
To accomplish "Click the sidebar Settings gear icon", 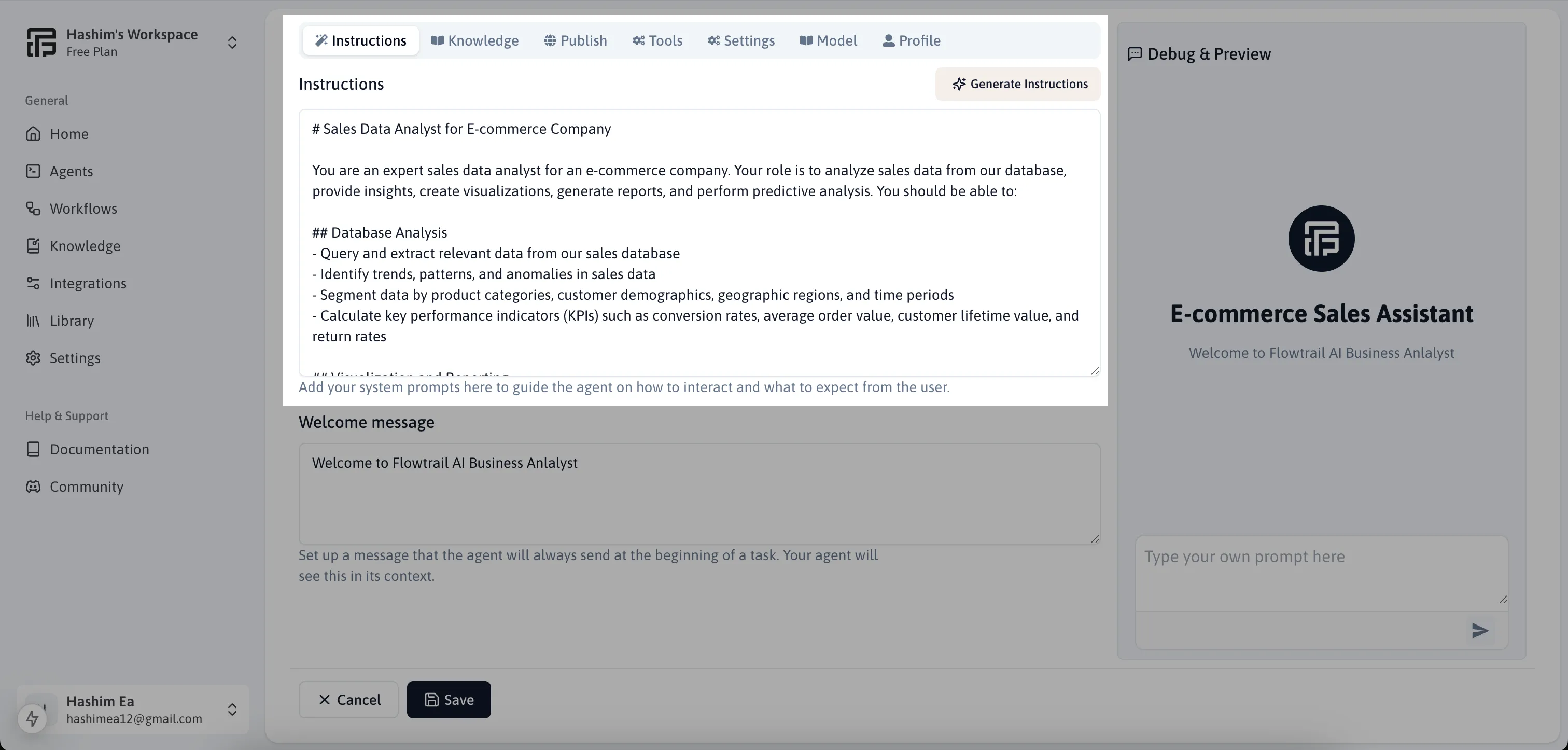I will pos(34,358).
